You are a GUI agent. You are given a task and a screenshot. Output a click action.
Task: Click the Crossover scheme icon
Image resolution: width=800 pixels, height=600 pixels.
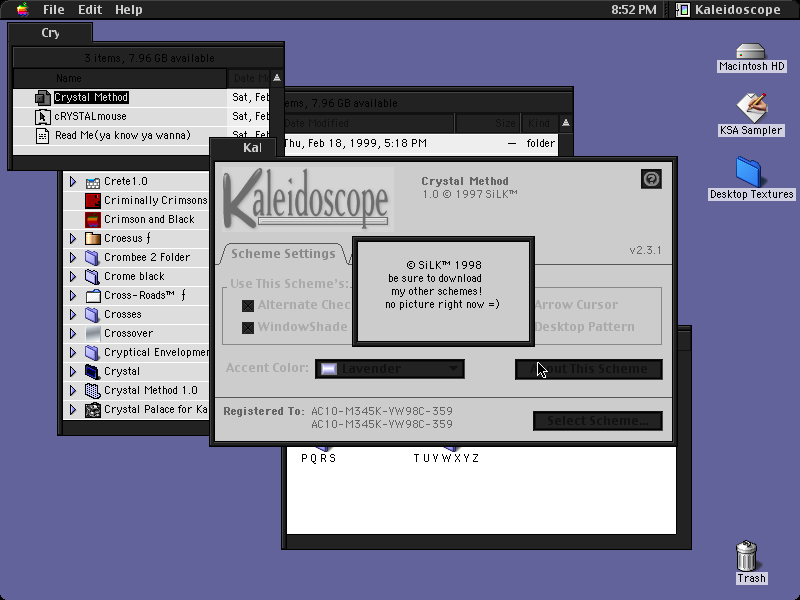pyautogui.click(x=92, y=334)
